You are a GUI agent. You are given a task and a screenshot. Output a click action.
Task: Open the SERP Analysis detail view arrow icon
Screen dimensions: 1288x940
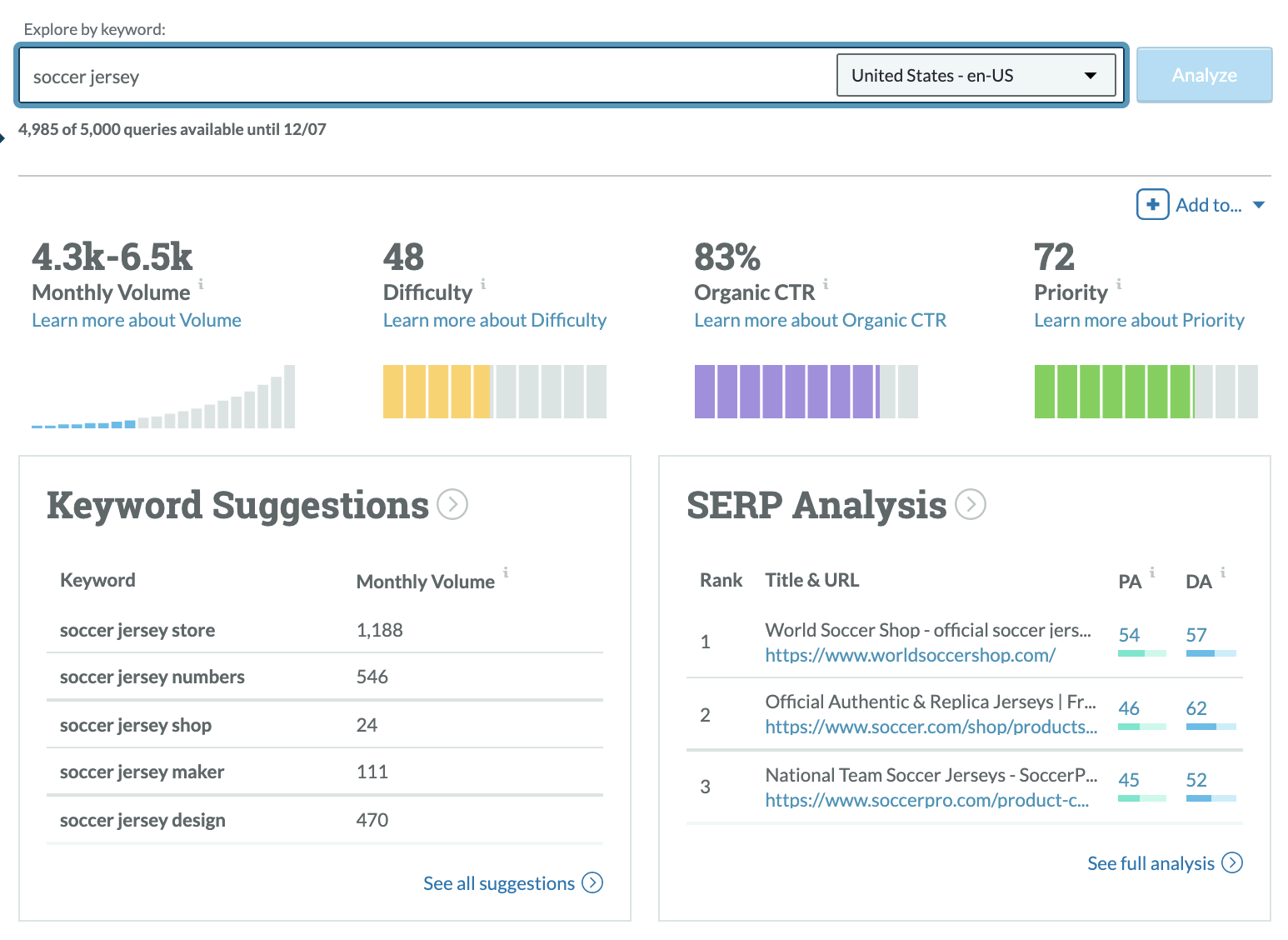click(970, 504)
